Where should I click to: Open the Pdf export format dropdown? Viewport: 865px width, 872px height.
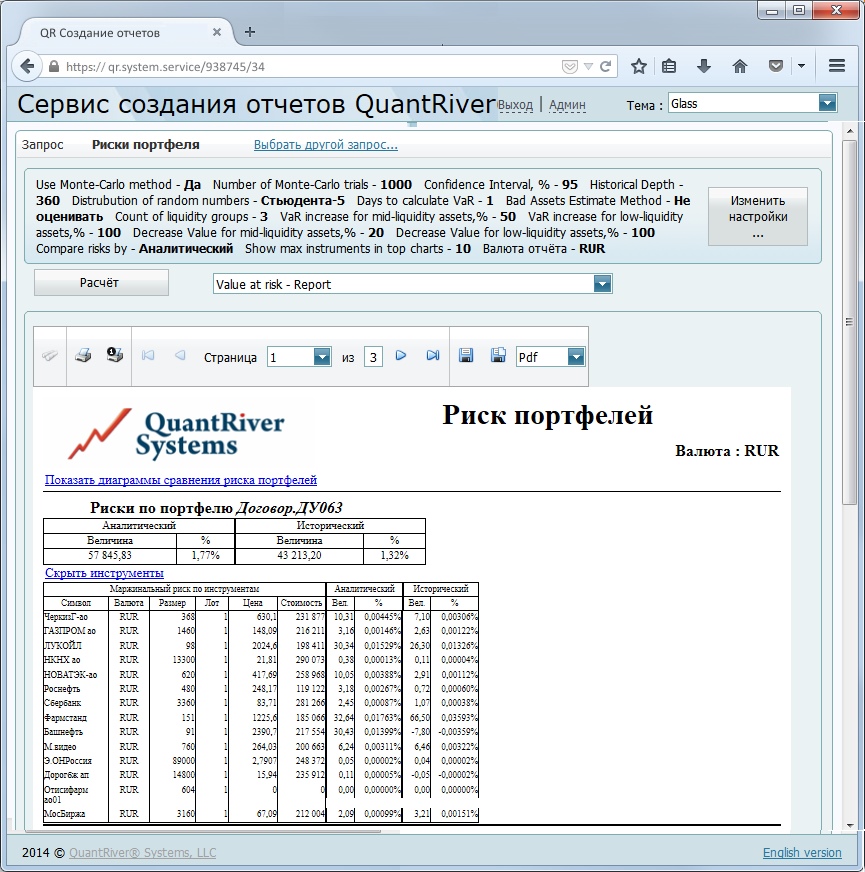click(576, 357)
